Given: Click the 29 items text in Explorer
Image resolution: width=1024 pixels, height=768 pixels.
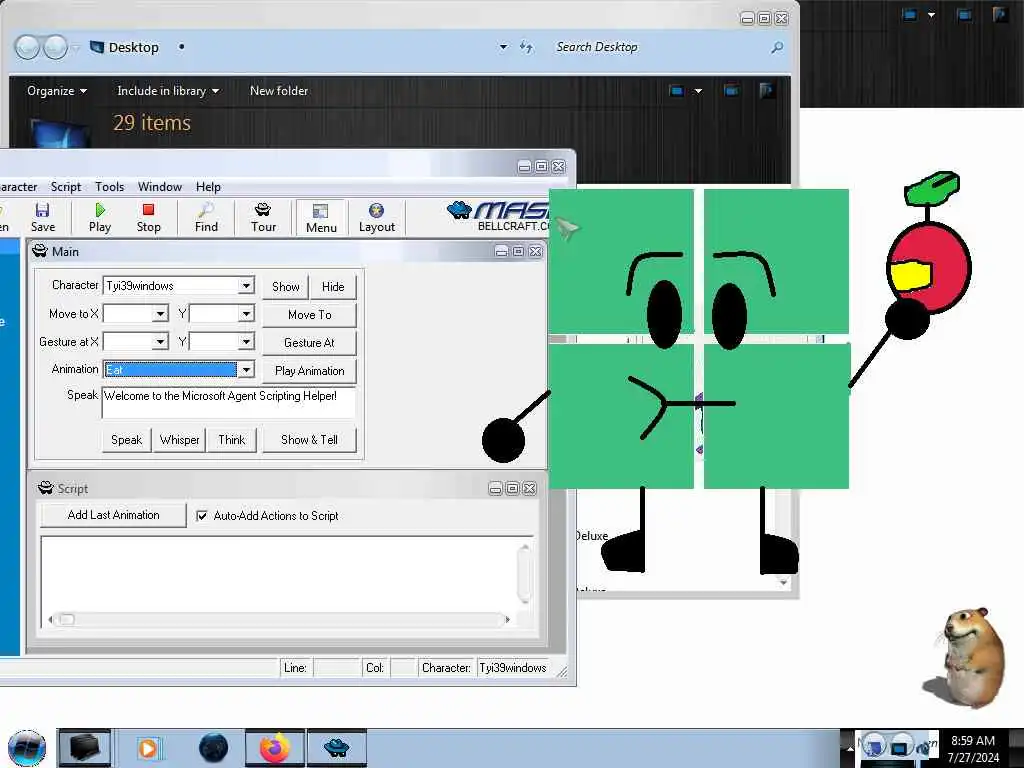Looking at the screenshot, I should (x=152, y=123).
